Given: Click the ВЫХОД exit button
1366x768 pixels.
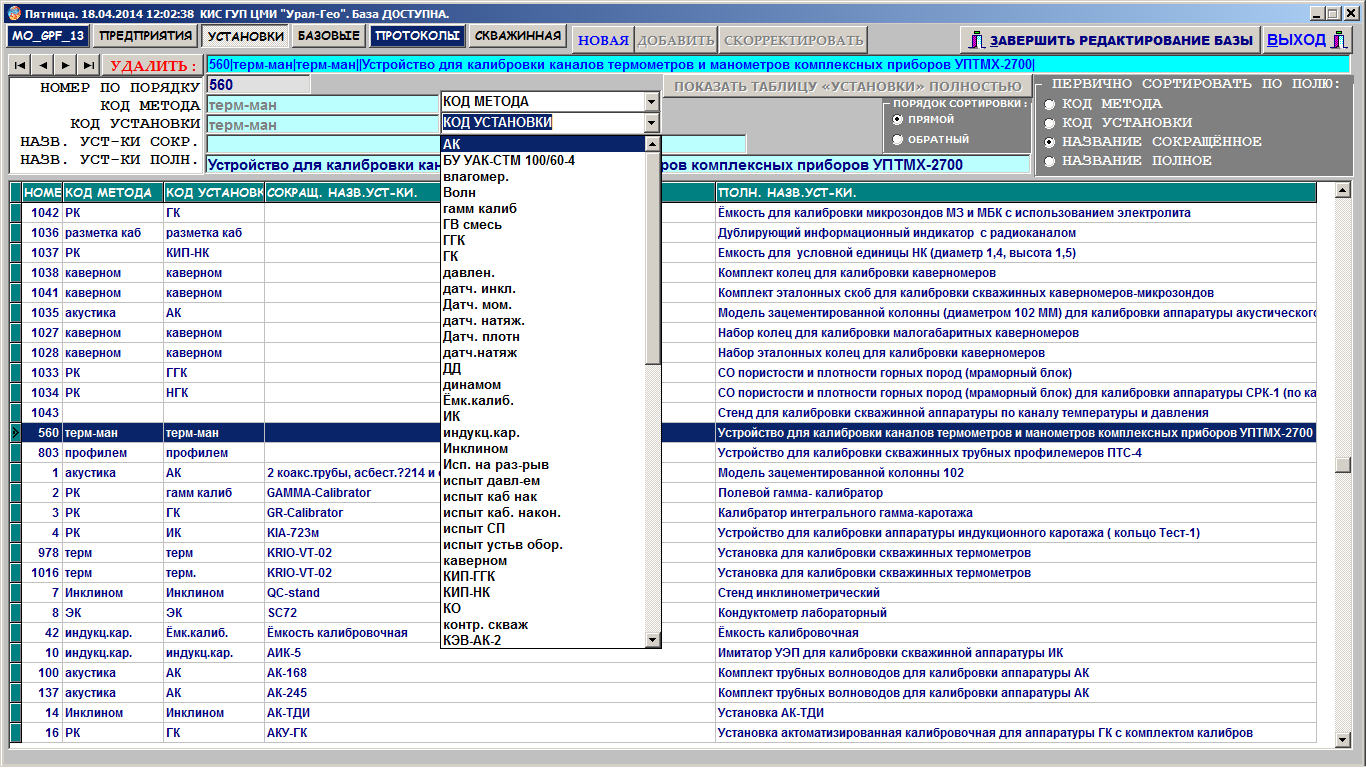Looking at the screenshot, I should tap(1306, 40).
